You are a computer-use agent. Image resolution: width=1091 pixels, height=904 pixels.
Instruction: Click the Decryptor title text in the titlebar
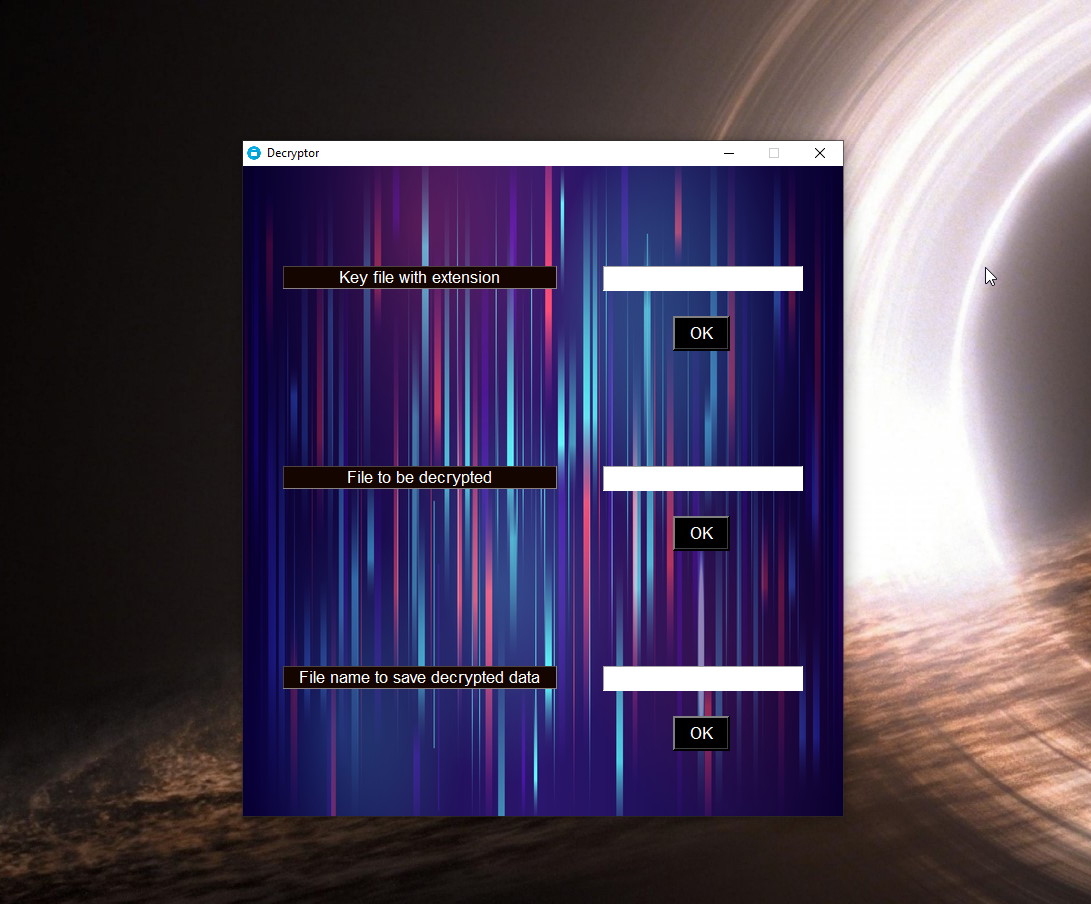[x=293, y=153]
